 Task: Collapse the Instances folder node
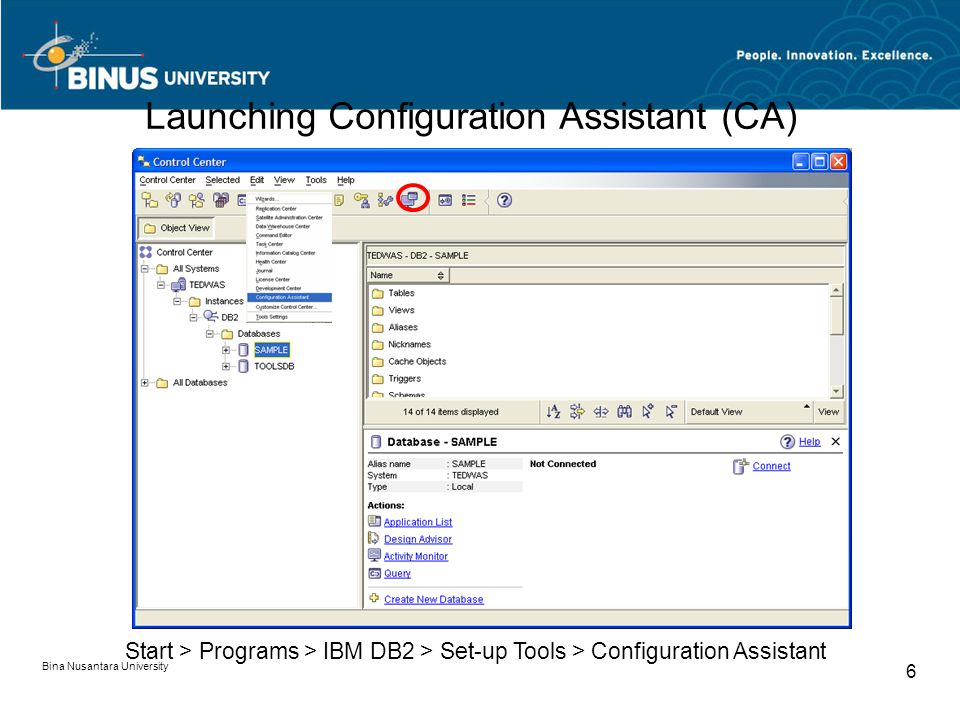(x=177, y=301)
